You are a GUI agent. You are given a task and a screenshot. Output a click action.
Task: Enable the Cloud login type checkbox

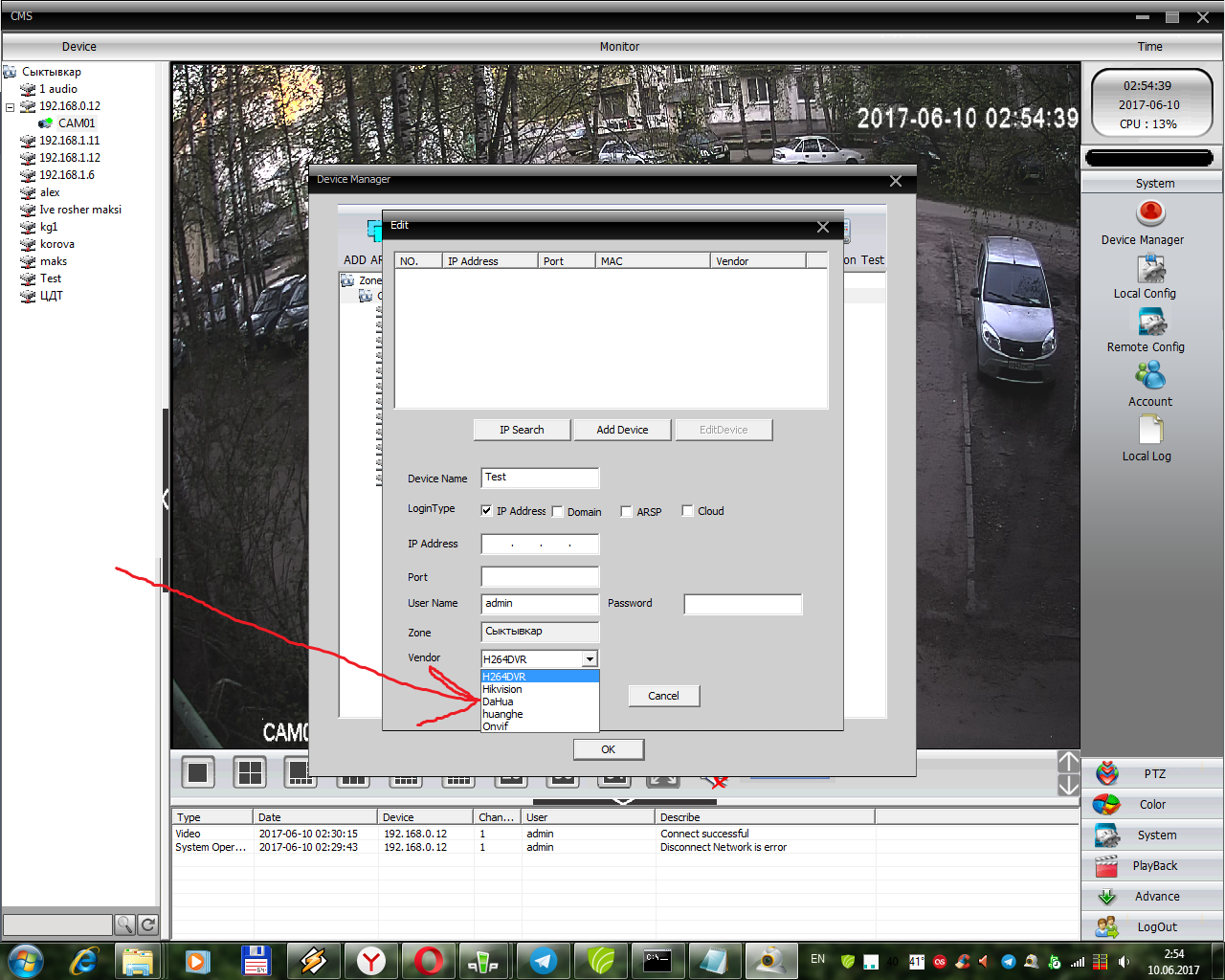pos(687,511)
